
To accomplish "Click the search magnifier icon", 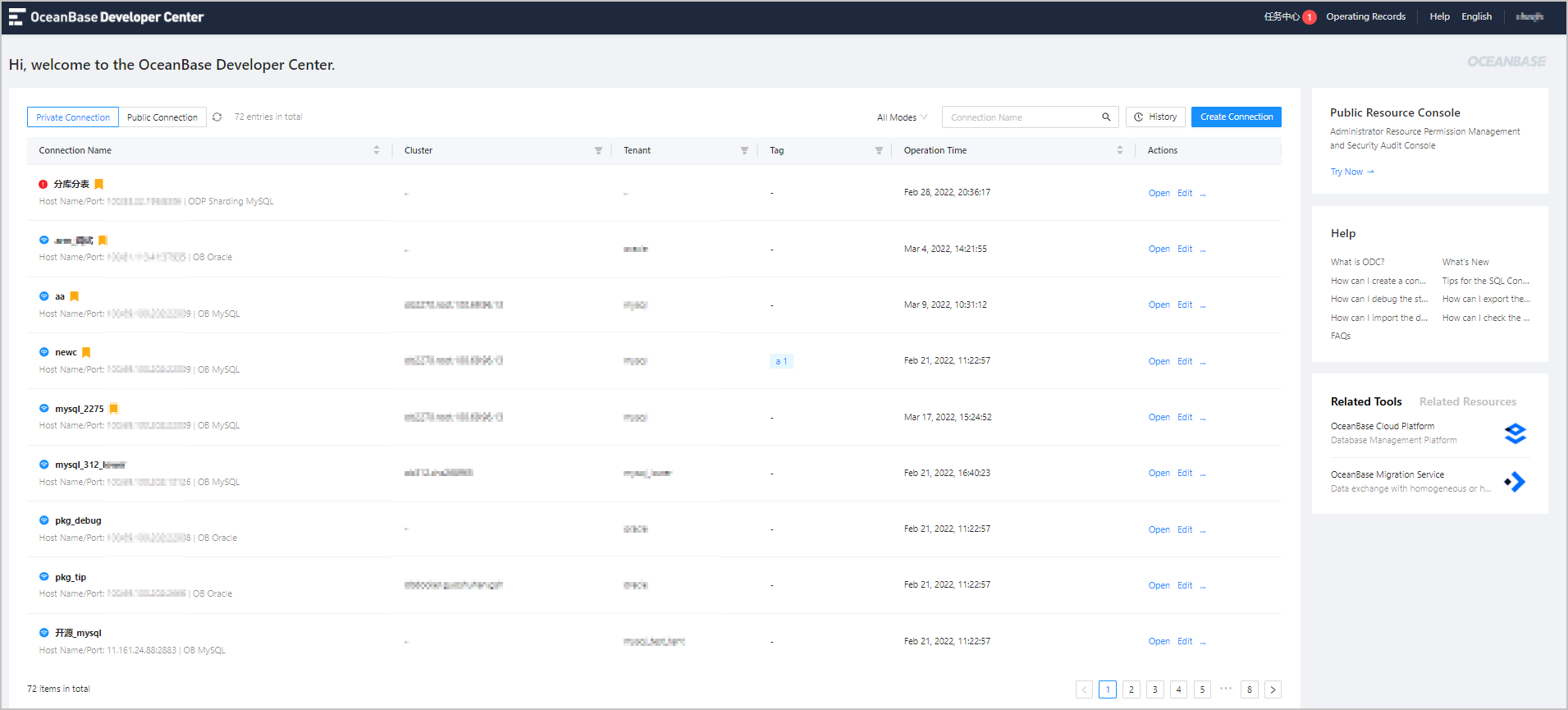I will [1106, 117].
